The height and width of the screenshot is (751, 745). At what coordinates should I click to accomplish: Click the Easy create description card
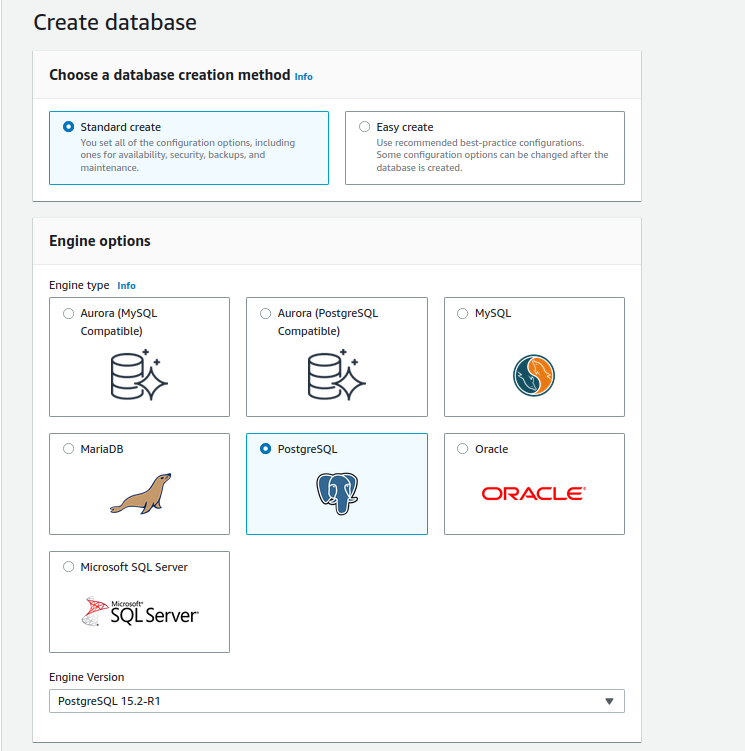[x=485, y=148]
